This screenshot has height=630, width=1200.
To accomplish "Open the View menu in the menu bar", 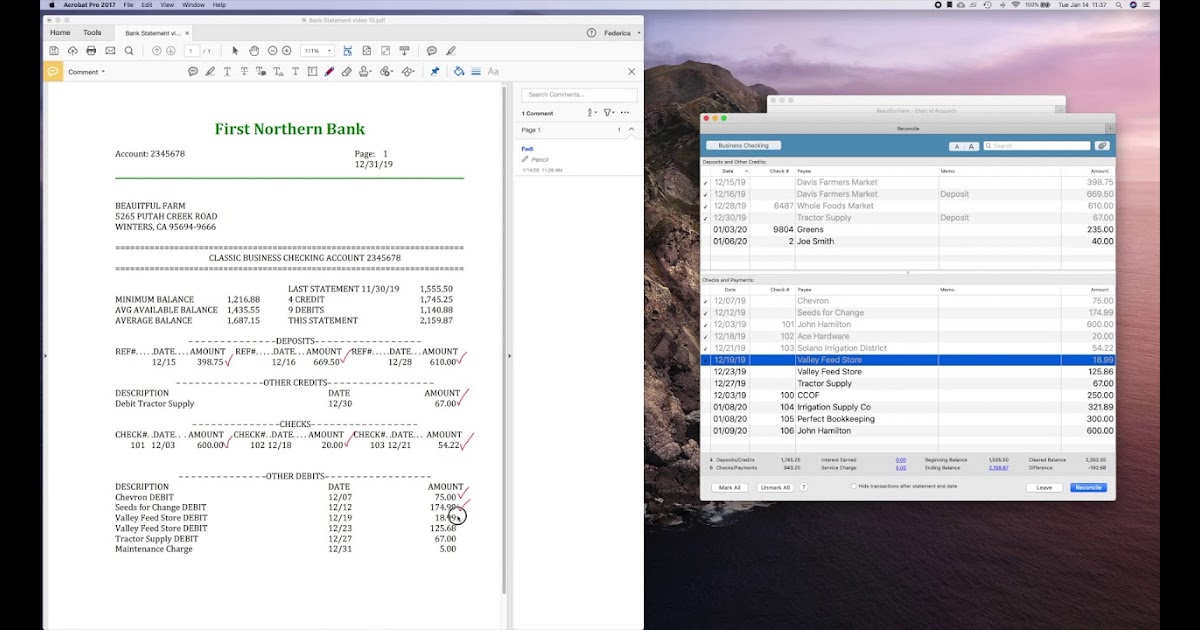I will pyautogui.click(x=168, y=5).
